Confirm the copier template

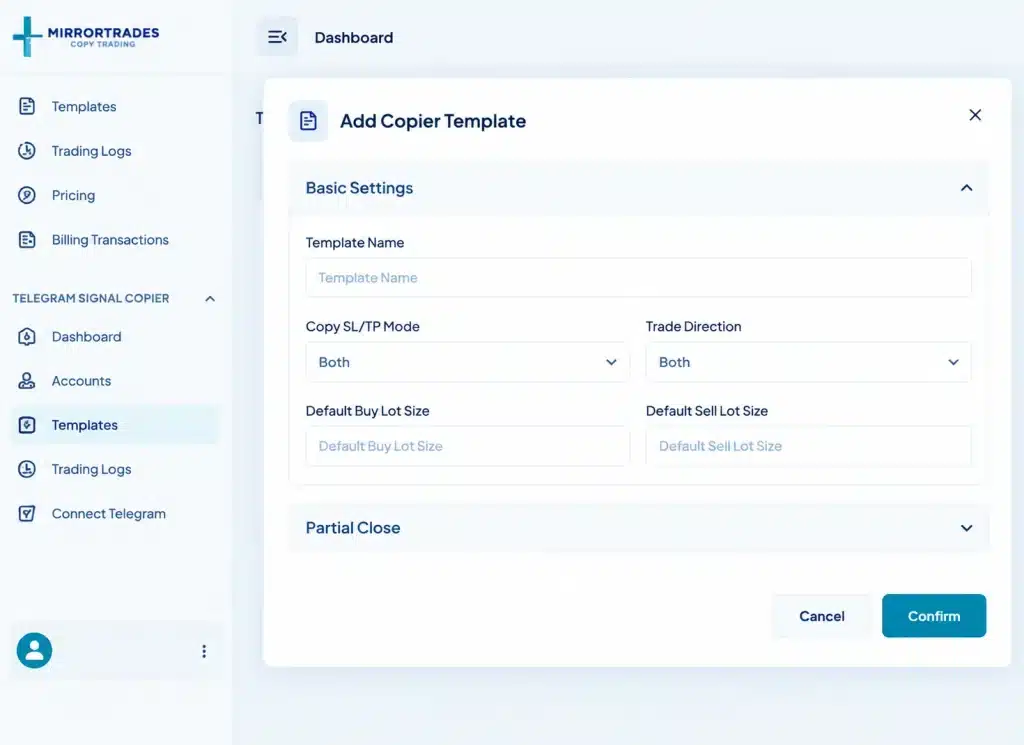[934, 616]
